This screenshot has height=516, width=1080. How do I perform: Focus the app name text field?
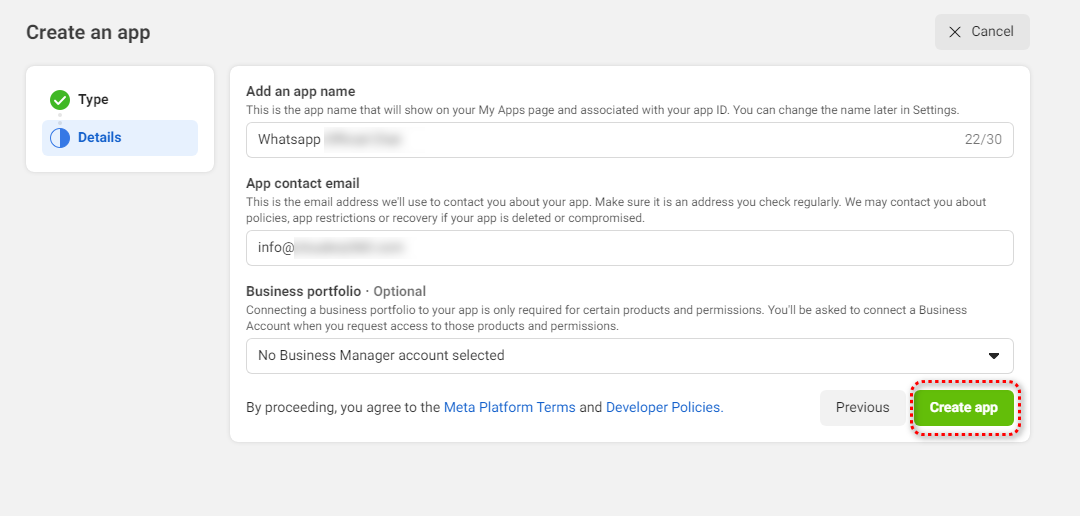point(600,140)
